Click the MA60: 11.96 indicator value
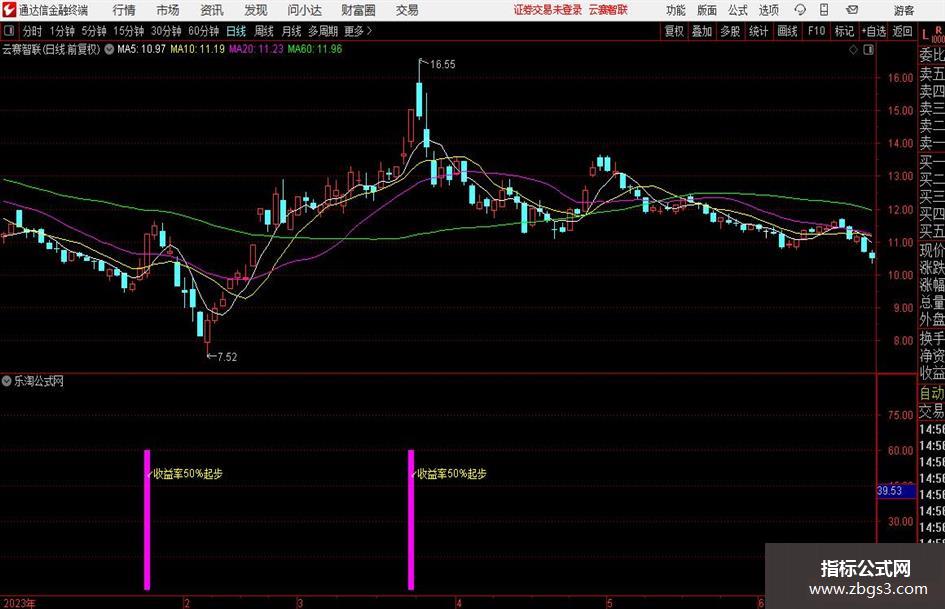945x609 pixels. coord(315,49)
